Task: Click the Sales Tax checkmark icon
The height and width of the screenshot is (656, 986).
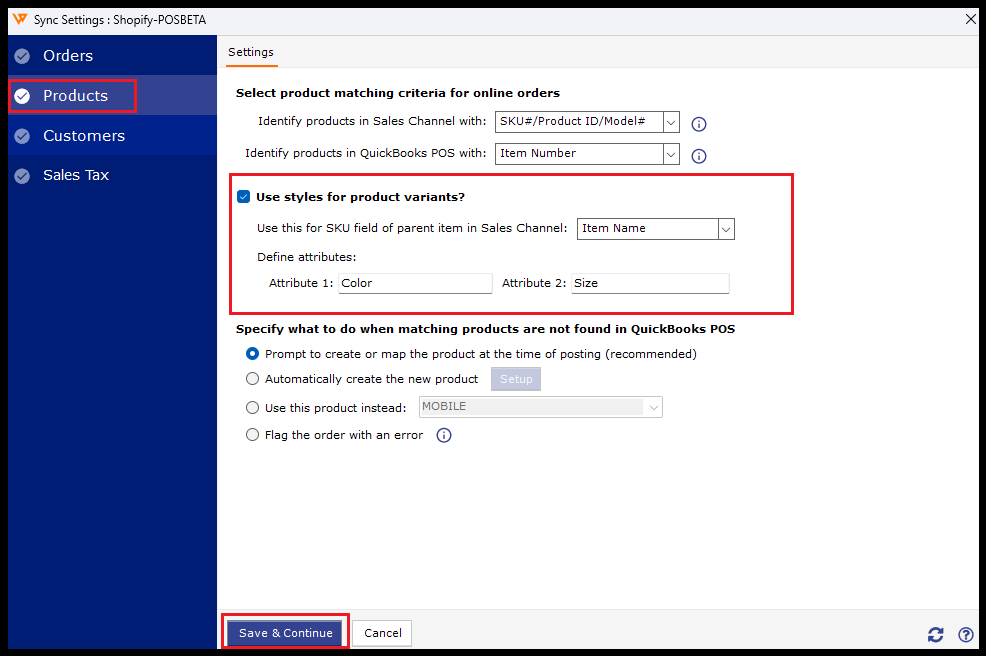Action: [22, 176]
